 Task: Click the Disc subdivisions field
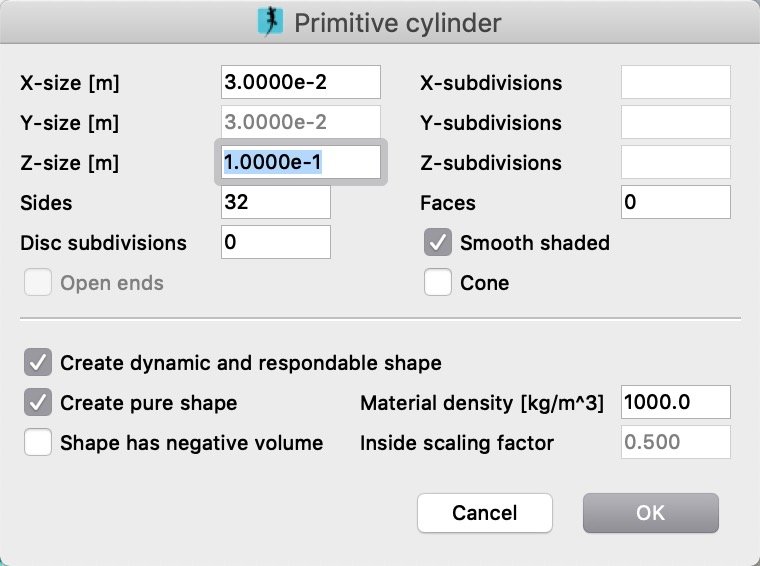click(276, 242)
